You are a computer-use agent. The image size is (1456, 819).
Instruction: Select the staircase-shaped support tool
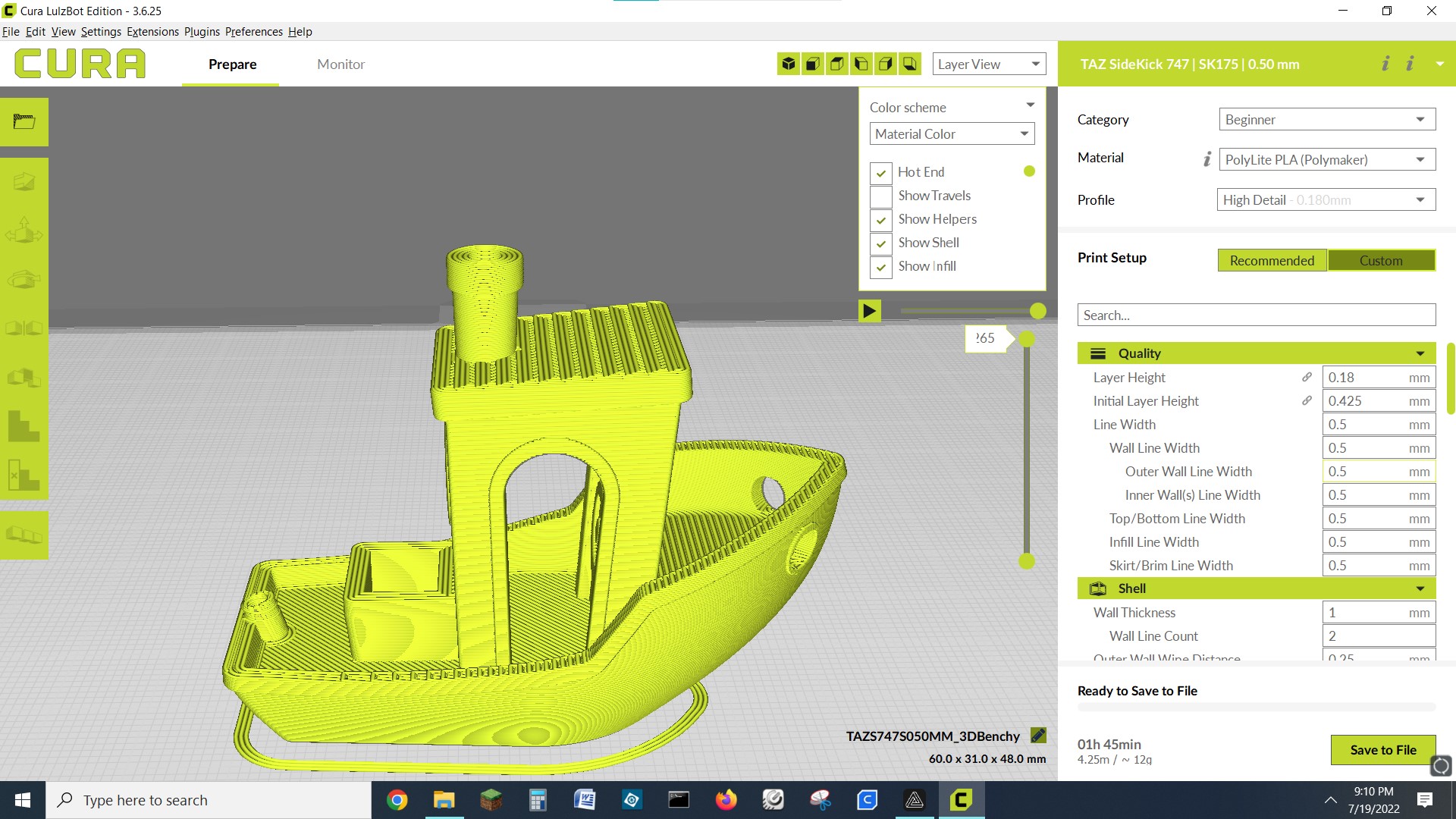24,425
